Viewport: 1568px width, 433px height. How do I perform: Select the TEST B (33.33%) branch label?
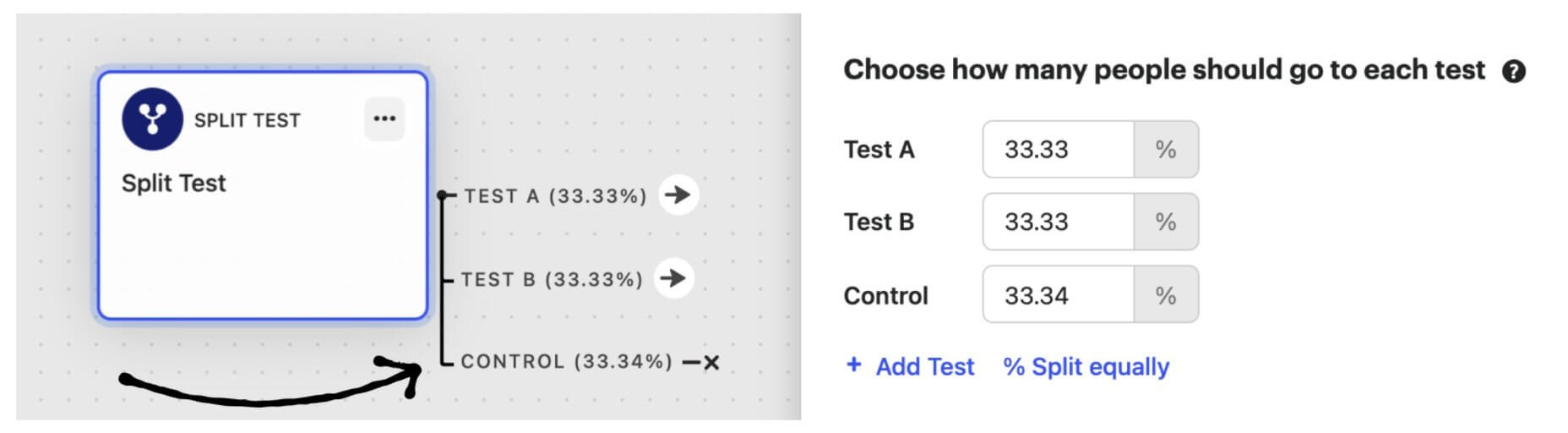pos(552,279)
